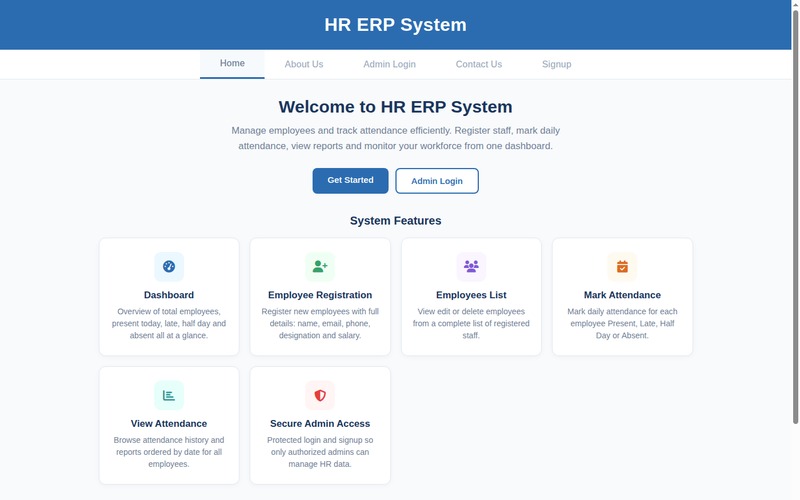Click the Employee Registration add-user icon
The height and width of the screenshot is (500, 800).
320,266
